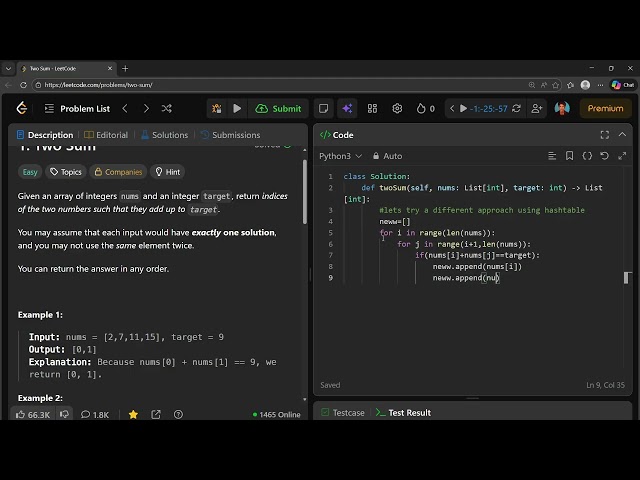Collapse the Code panel with chevron

coord(622,135)
